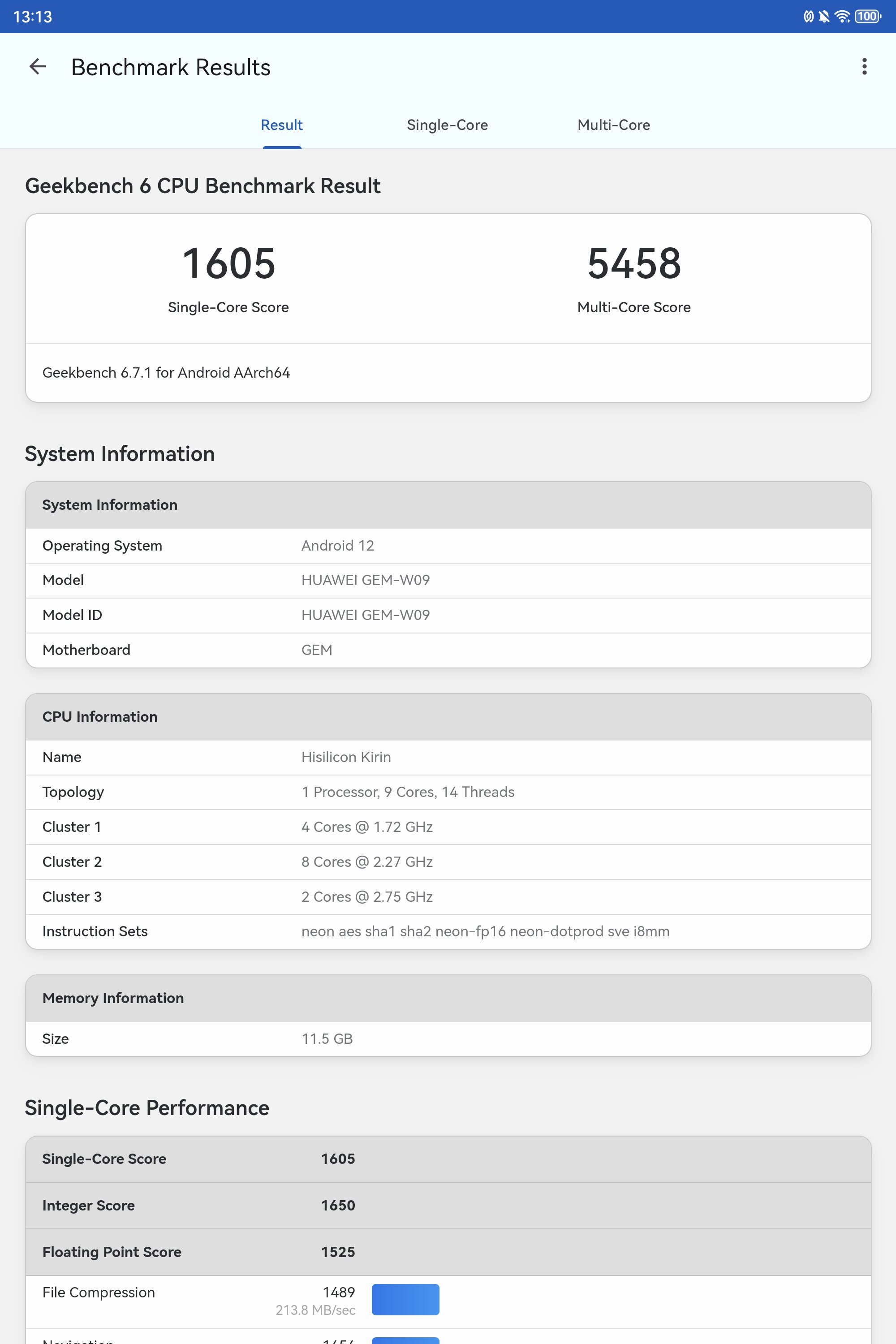Tap the File Compression row label

coord(99,1292)
